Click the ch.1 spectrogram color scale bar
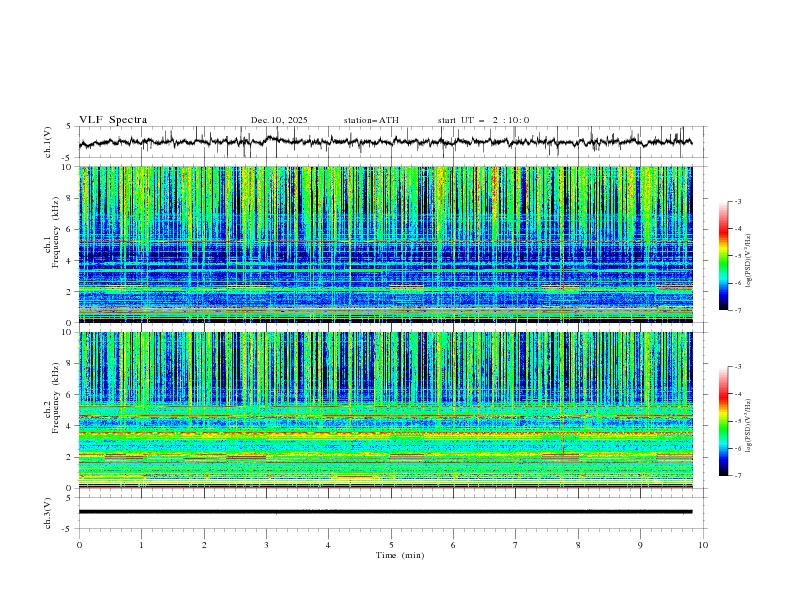This screenshot has width=792, height=612. [723, 256]
